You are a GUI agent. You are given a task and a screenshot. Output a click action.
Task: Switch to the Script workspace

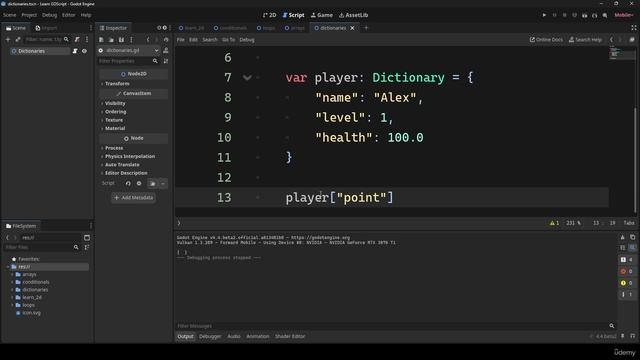coord(293,15)
